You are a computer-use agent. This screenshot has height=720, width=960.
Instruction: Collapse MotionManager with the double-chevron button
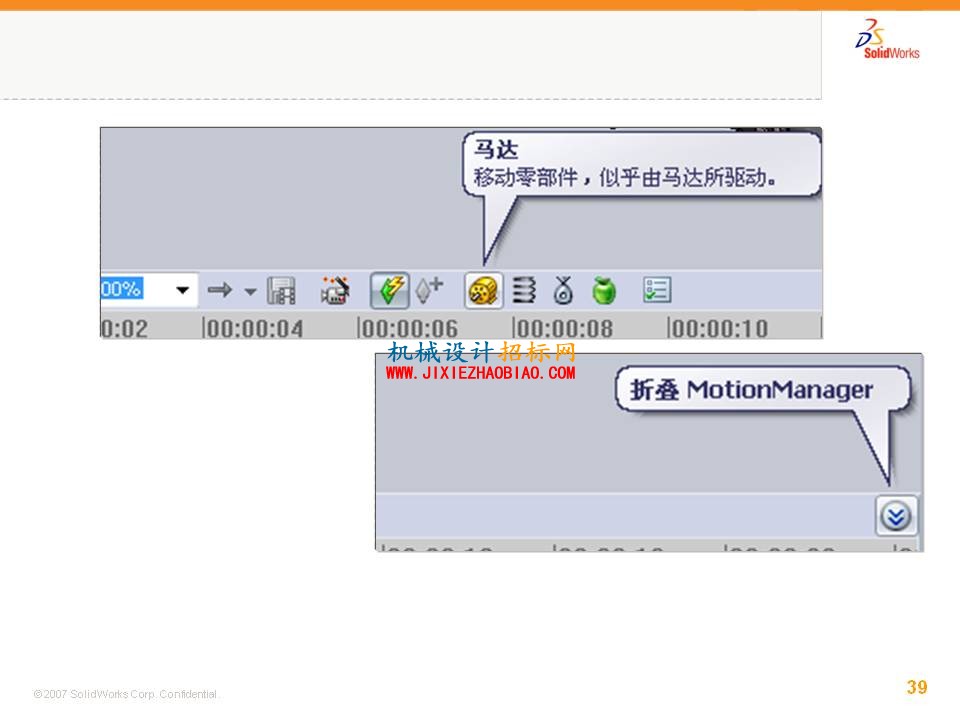pos(896,516)
